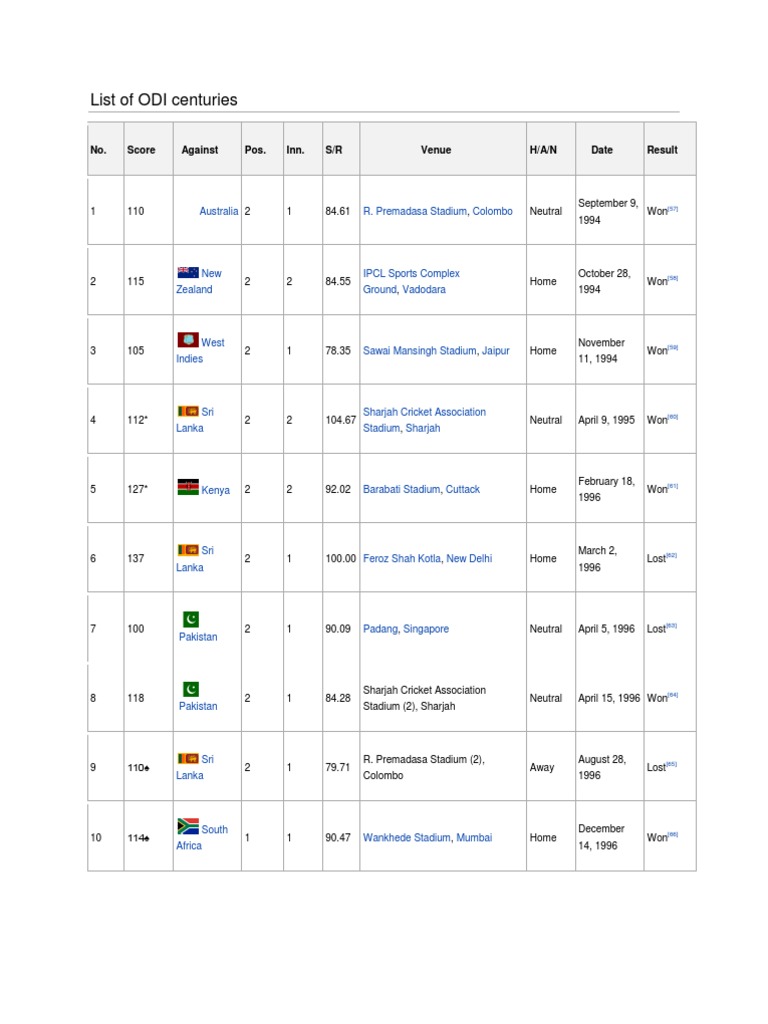Click the West Indies flag icon
Viewport: 768px width, 1024px height.
click(187, 341)
